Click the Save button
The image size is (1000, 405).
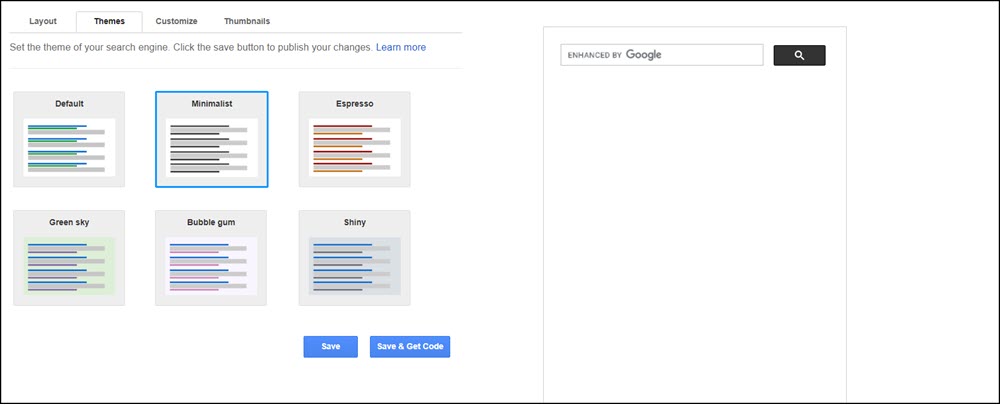tap(330, 346)
